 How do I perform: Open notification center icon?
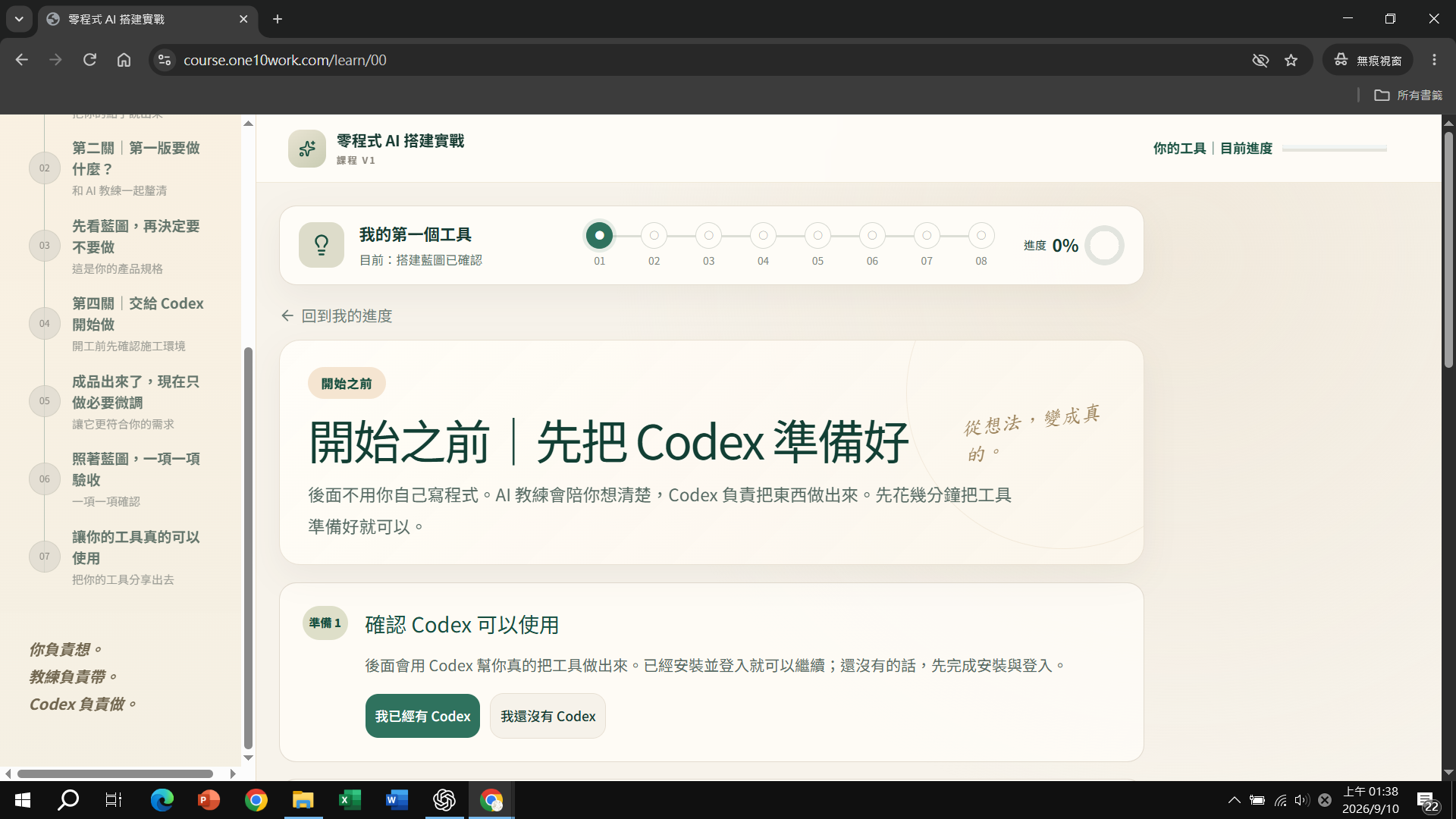1428,801
